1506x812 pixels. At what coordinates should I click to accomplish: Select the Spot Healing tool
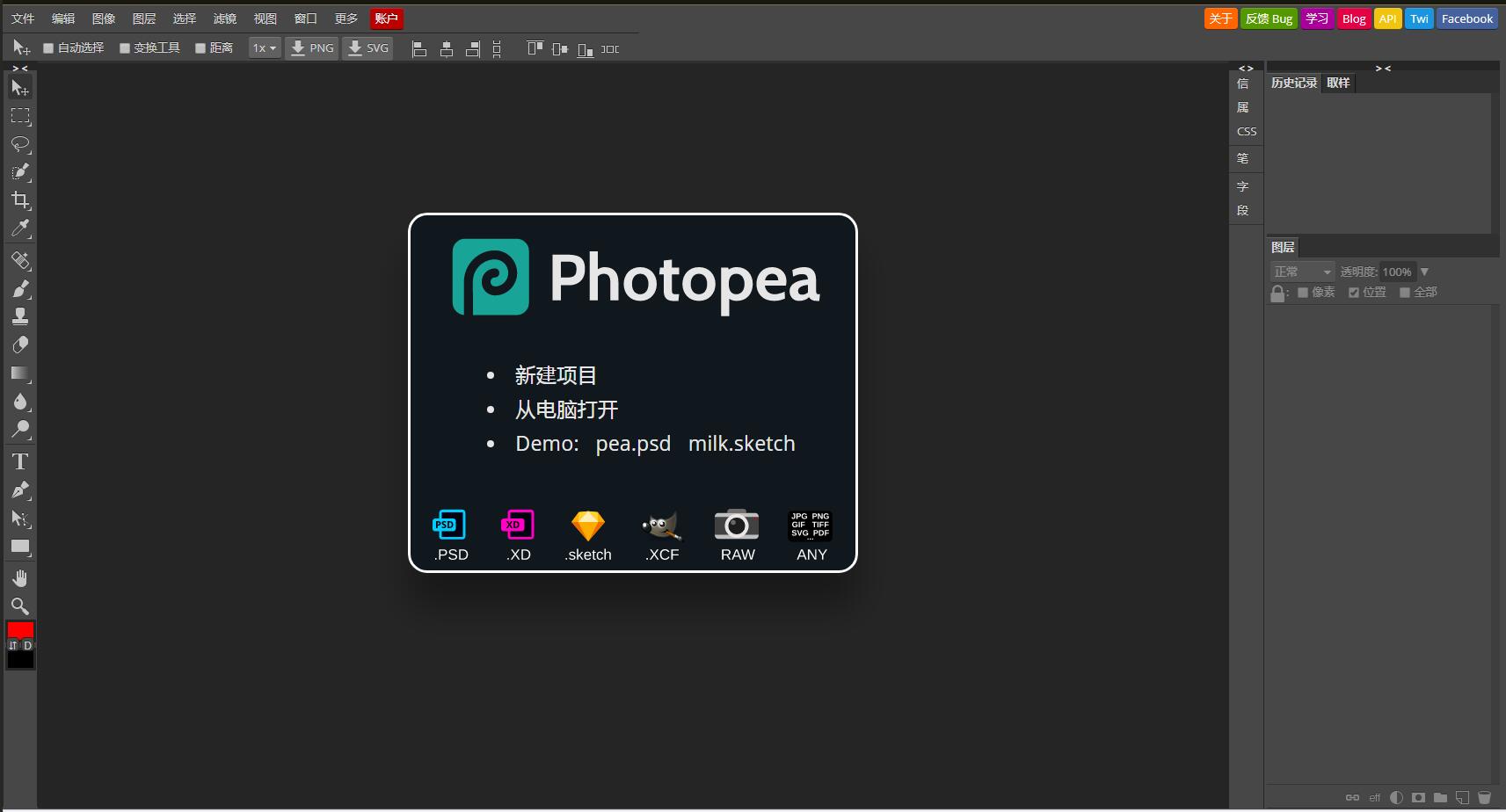point(19,260)
